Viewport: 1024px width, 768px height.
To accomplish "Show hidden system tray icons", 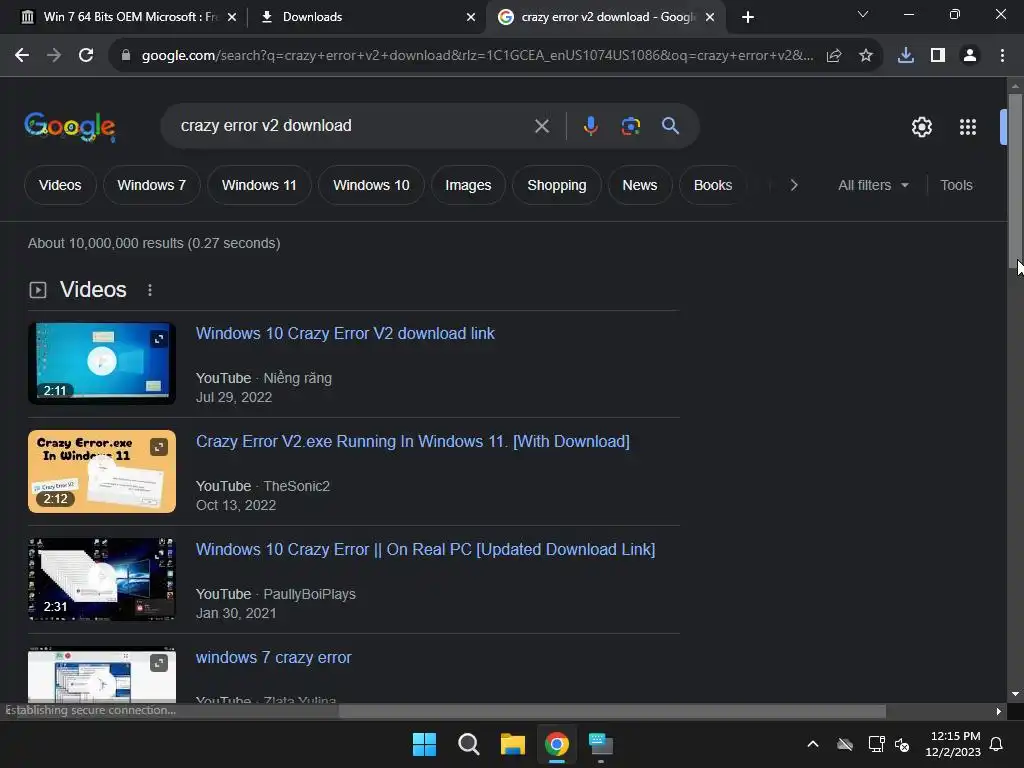I will [x=812, y=744].
